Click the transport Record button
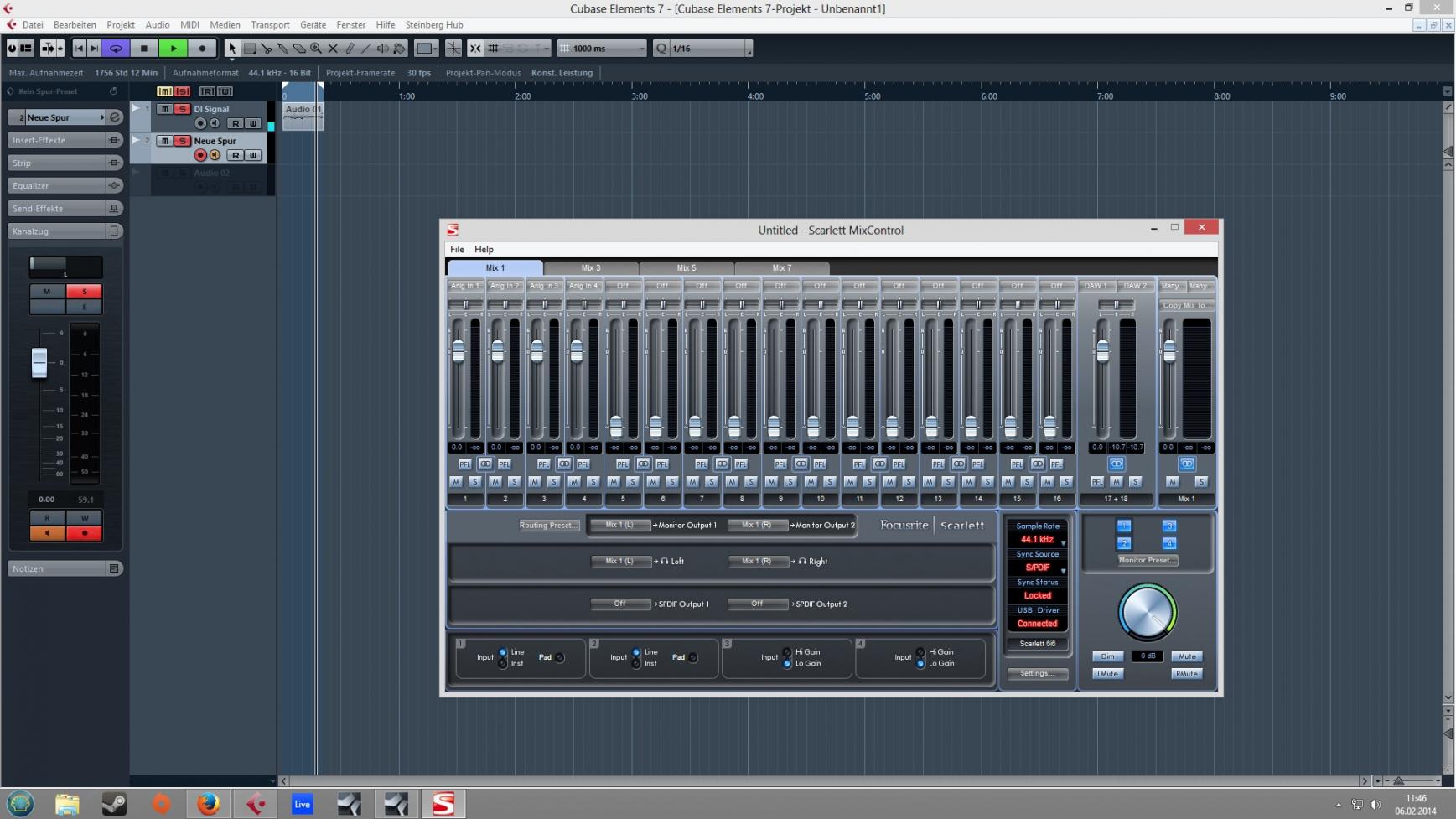 click(x=202, y=49)
